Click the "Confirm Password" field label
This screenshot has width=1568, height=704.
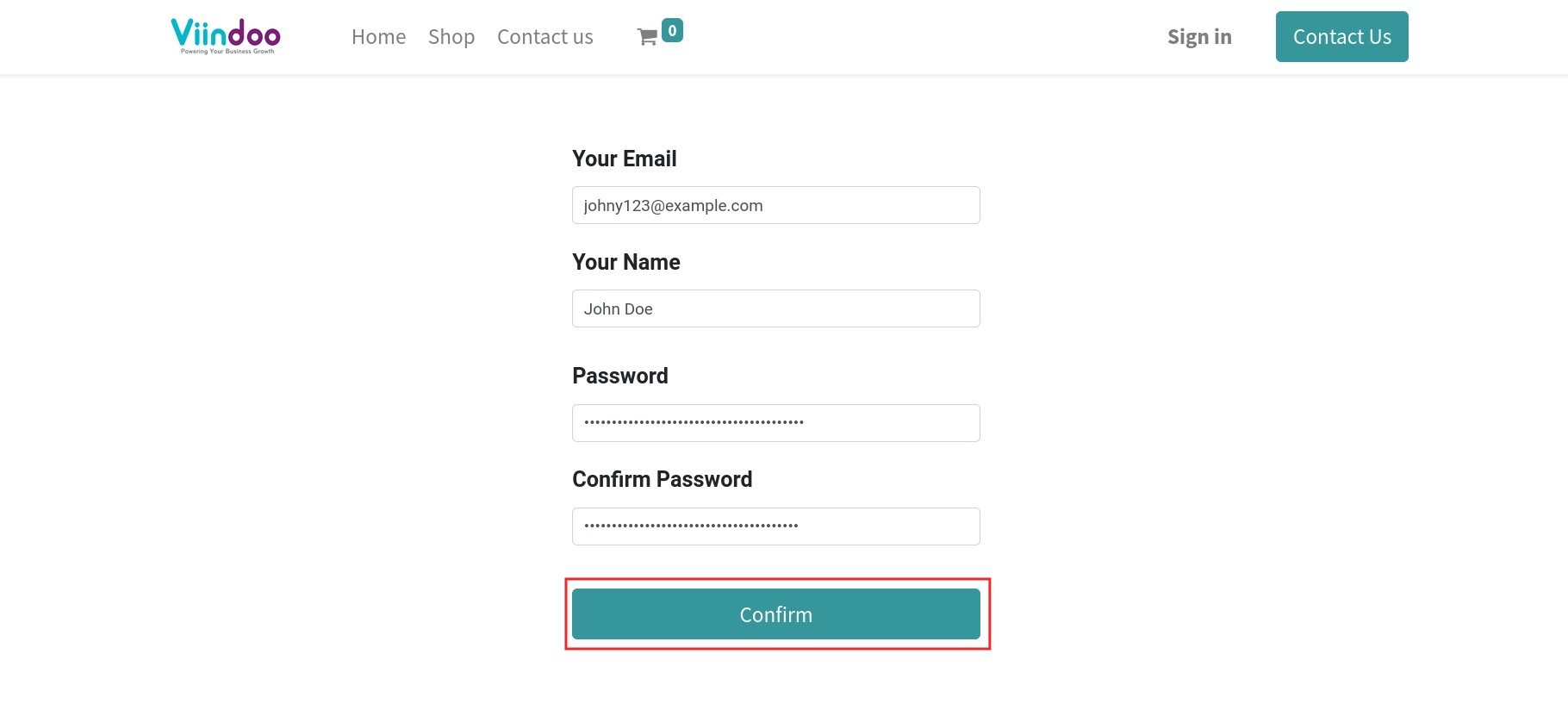[662, 479]
